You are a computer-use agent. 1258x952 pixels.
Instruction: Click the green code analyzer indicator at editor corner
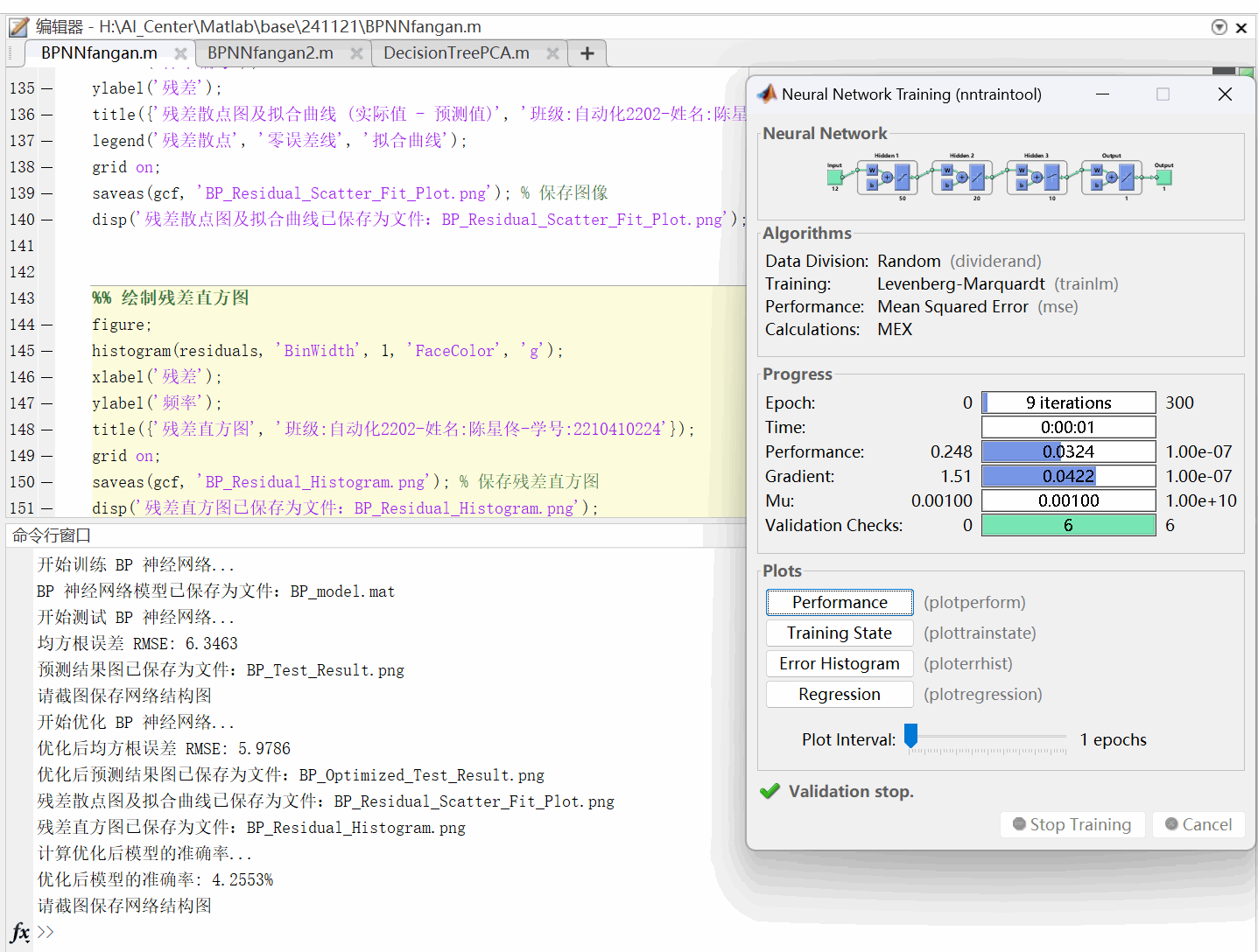[1246, 72]
